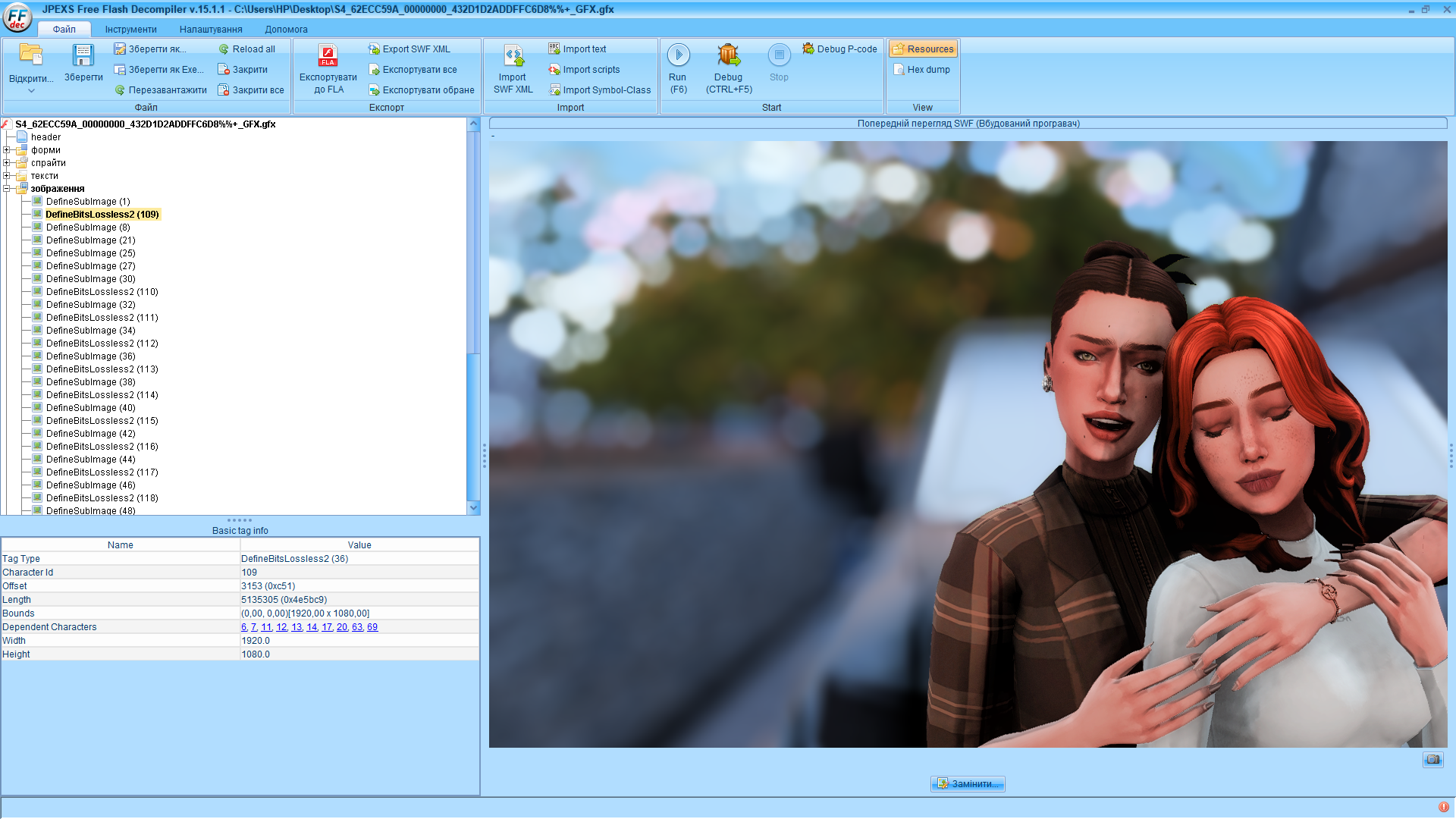Collapse the зображення folder node
This screenshot has height=819, width=1456.
pos(6,189)
